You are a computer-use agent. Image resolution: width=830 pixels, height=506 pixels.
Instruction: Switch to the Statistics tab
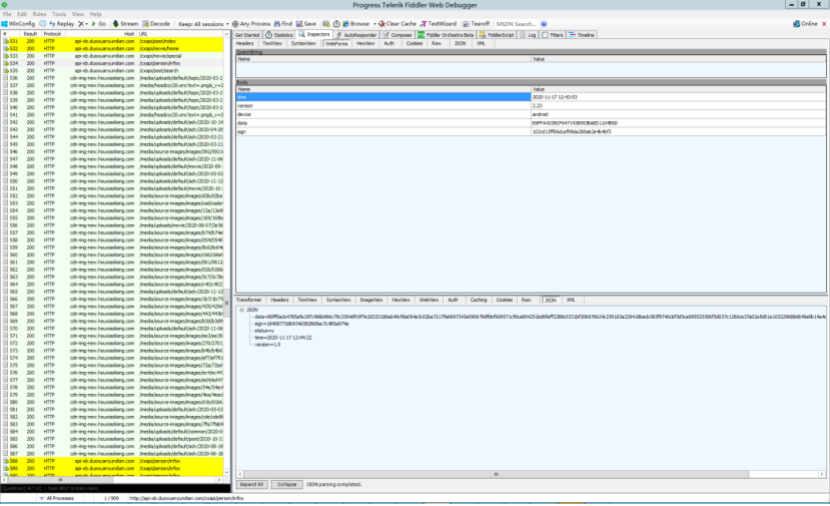click(x=279, y=35)
